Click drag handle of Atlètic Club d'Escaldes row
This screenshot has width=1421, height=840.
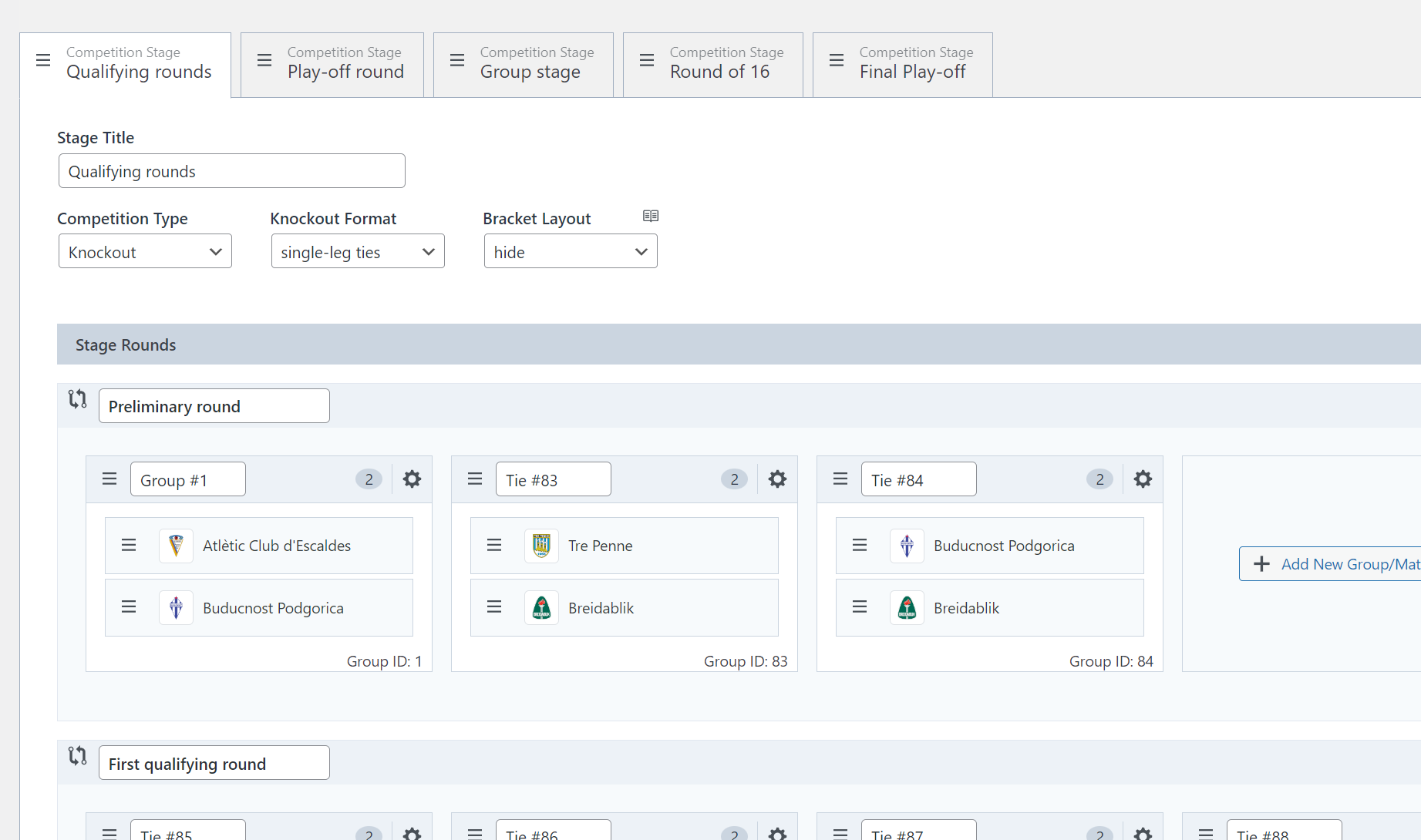(x=129, y=546)
